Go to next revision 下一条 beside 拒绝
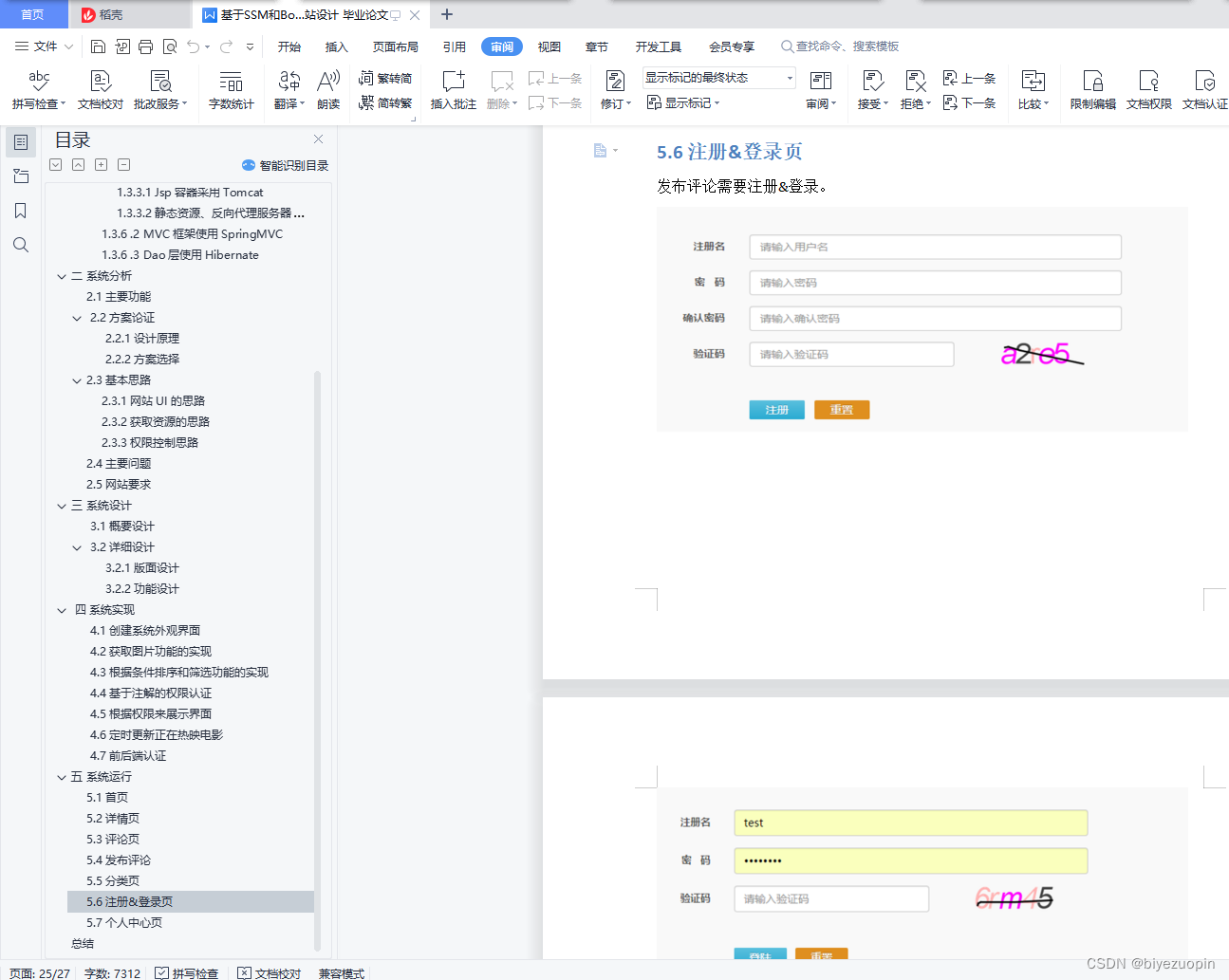 click(969, 102)
